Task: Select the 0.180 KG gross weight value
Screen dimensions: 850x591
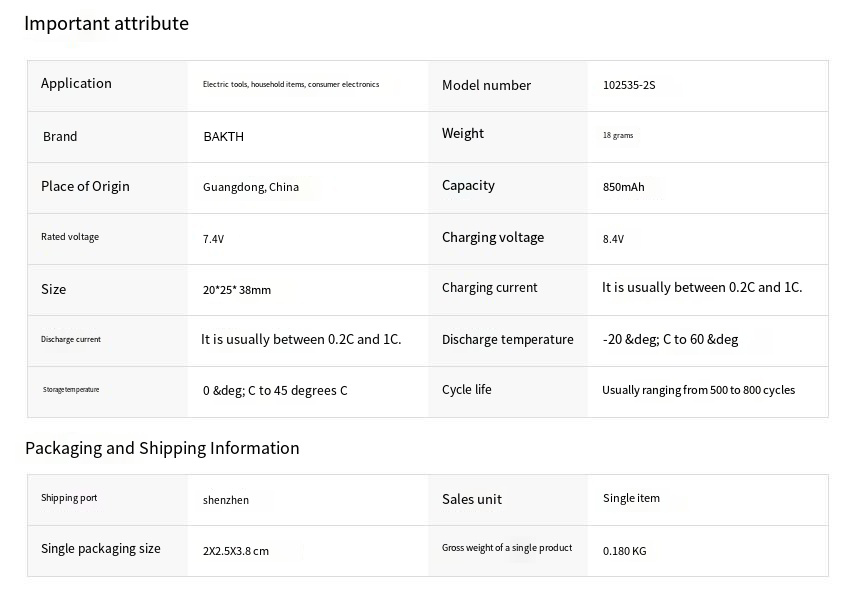Action: [624, 551]
